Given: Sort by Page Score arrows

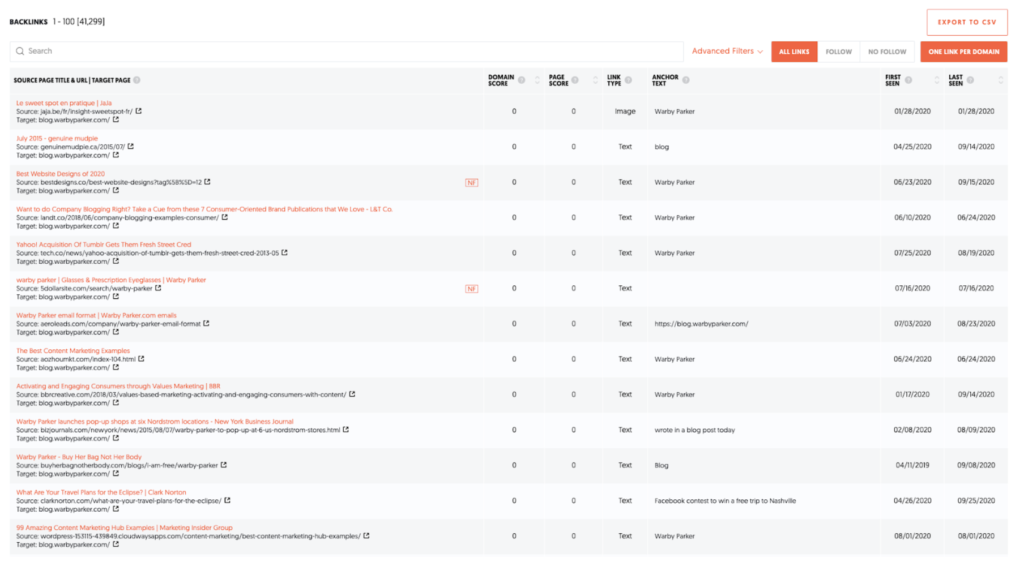Looking at the screenshot, I should [x=595, y=80].
